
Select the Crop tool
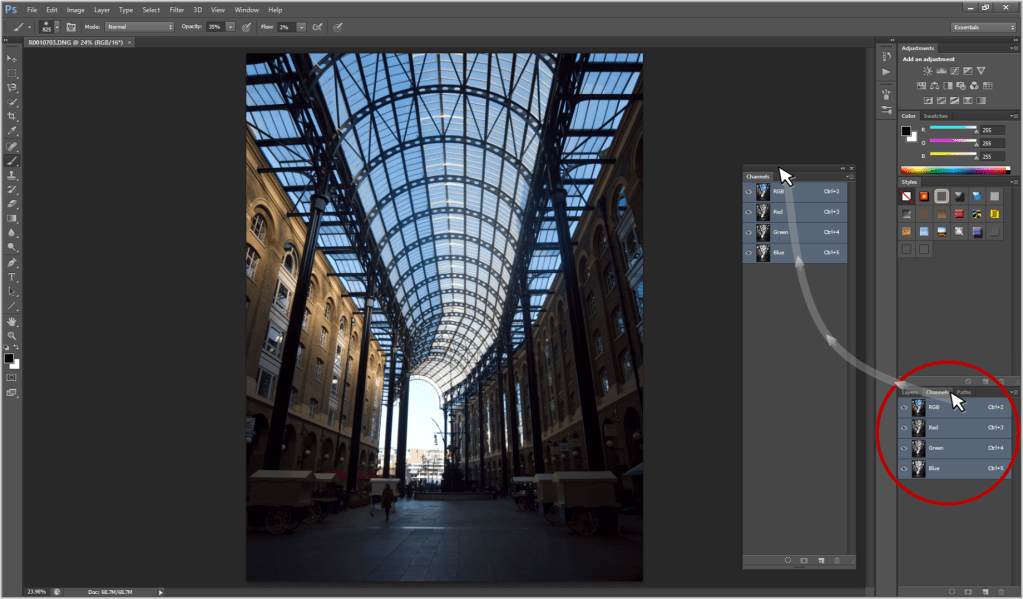coord(12,116)
